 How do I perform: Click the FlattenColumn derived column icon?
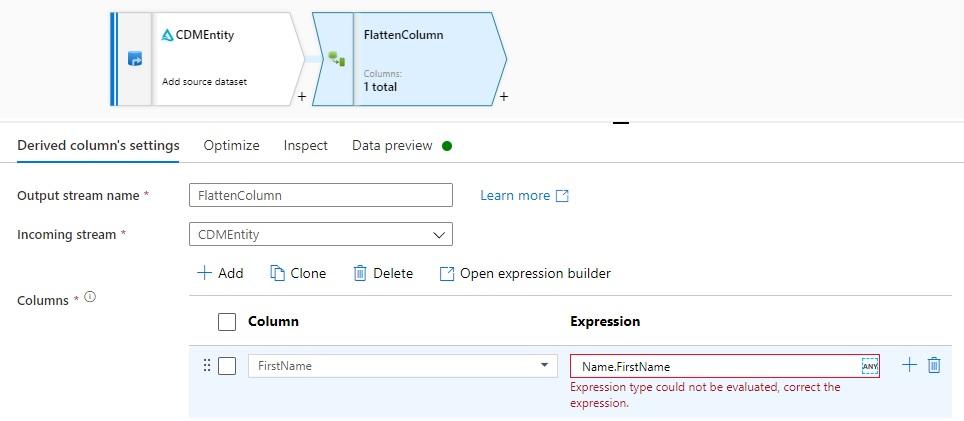click(336, 60)
